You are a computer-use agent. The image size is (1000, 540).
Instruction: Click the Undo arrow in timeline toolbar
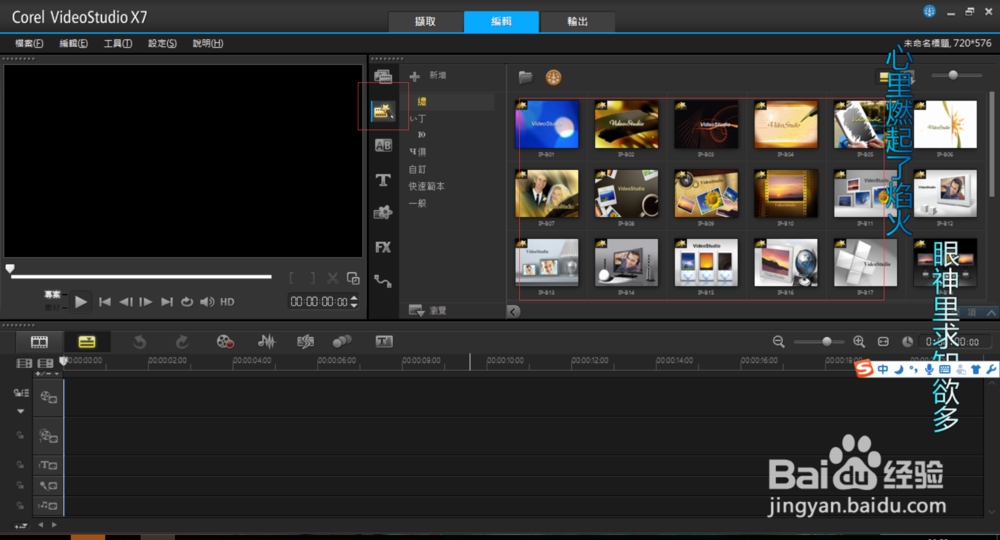pos(140,342)
